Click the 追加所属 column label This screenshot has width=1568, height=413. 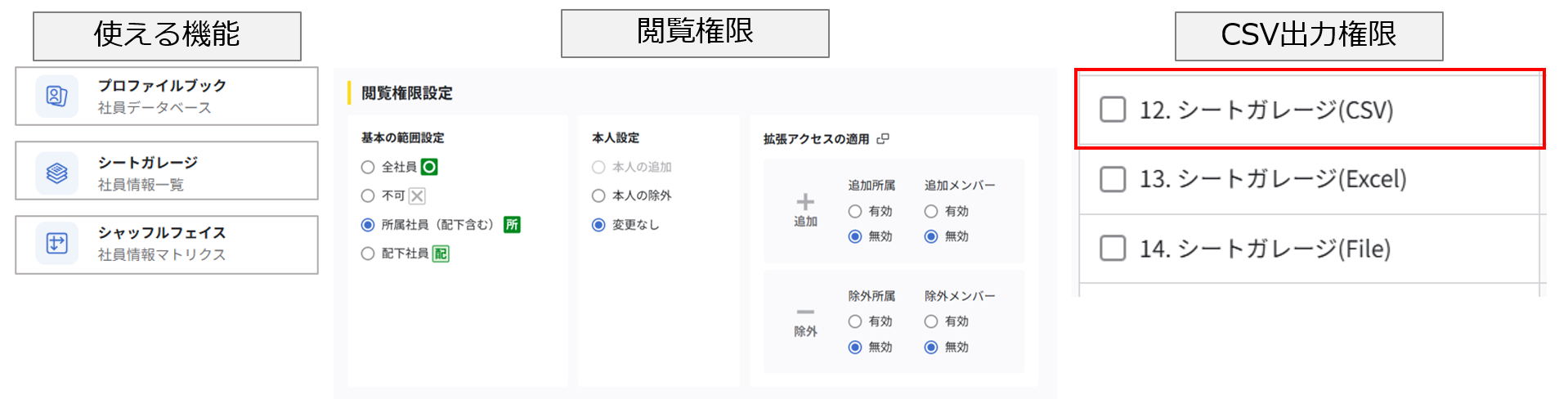[x=871, y=186]
